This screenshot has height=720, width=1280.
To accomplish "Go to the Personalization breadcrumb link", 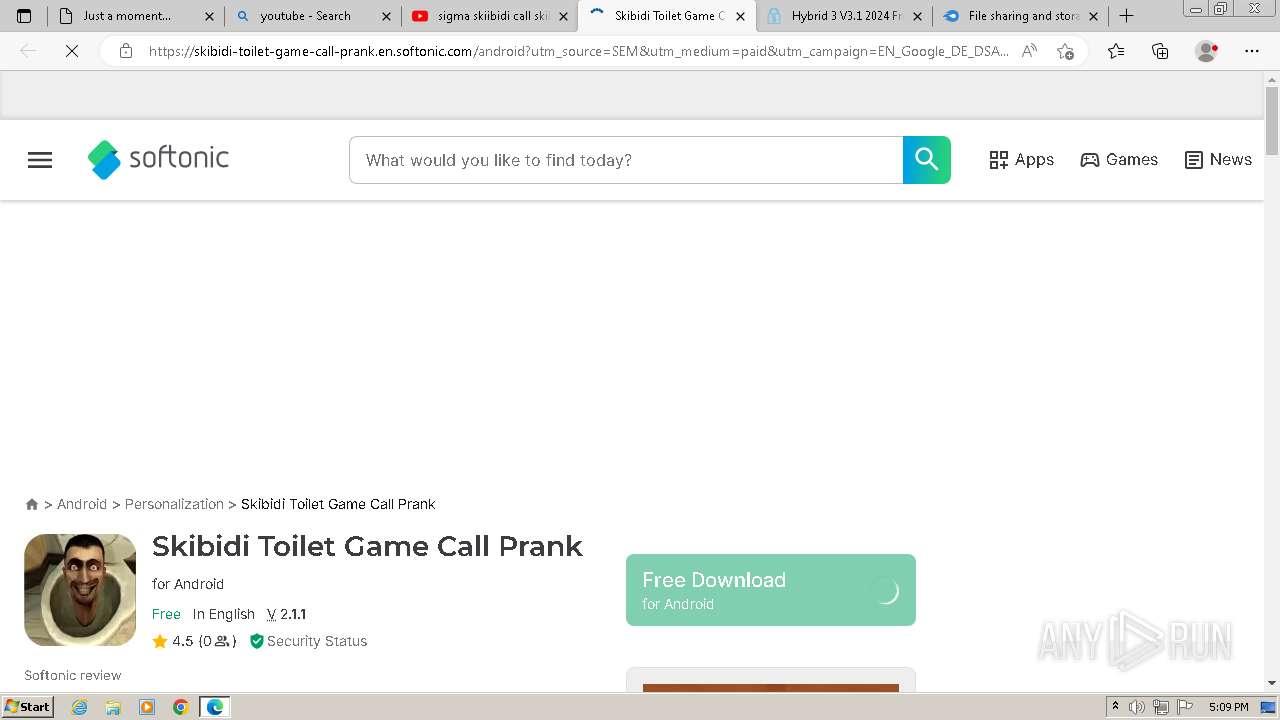I will [x=174, y=504].
